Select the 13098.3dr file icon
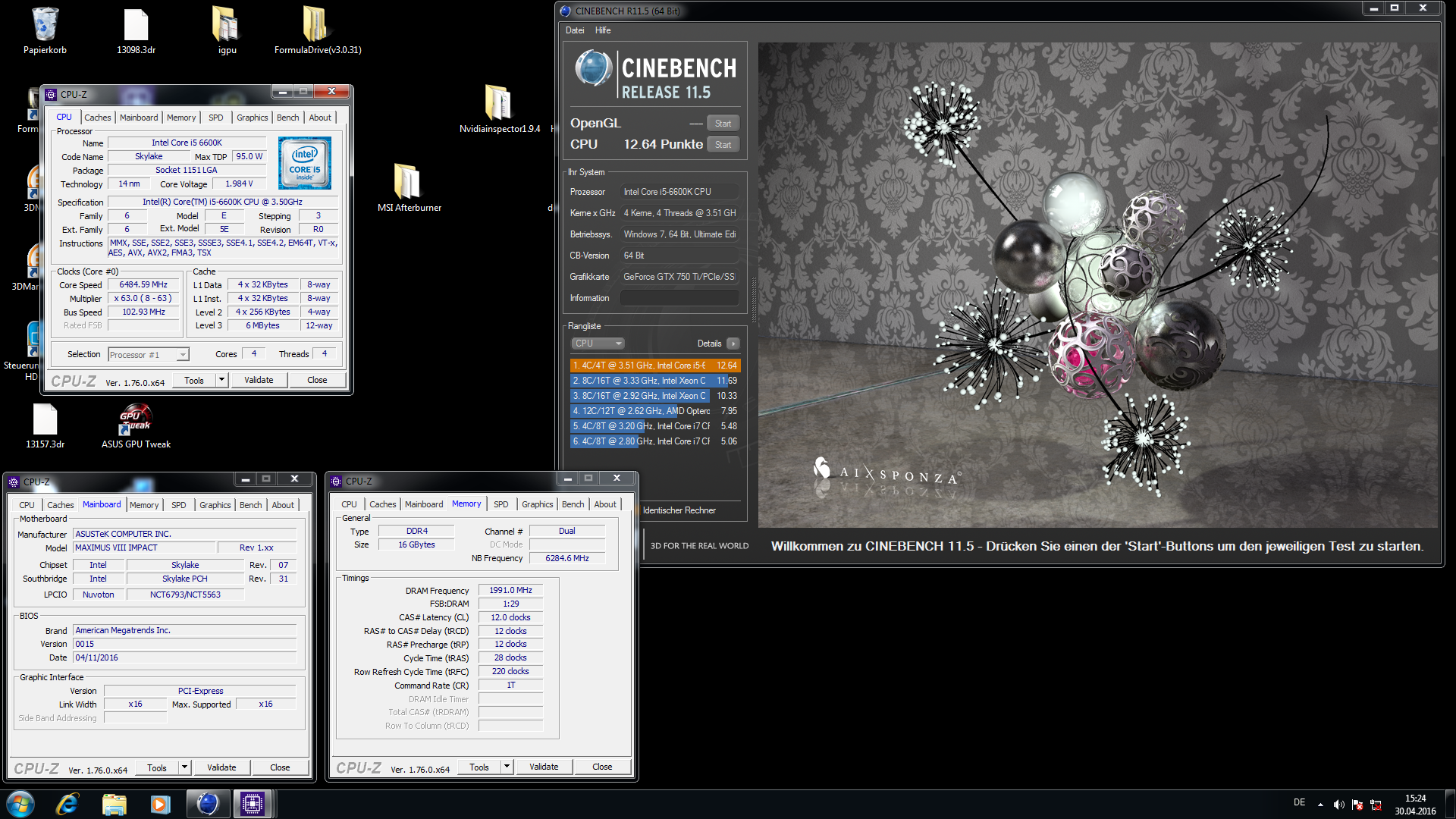The image size is (1456, 819). pos(136,30)
